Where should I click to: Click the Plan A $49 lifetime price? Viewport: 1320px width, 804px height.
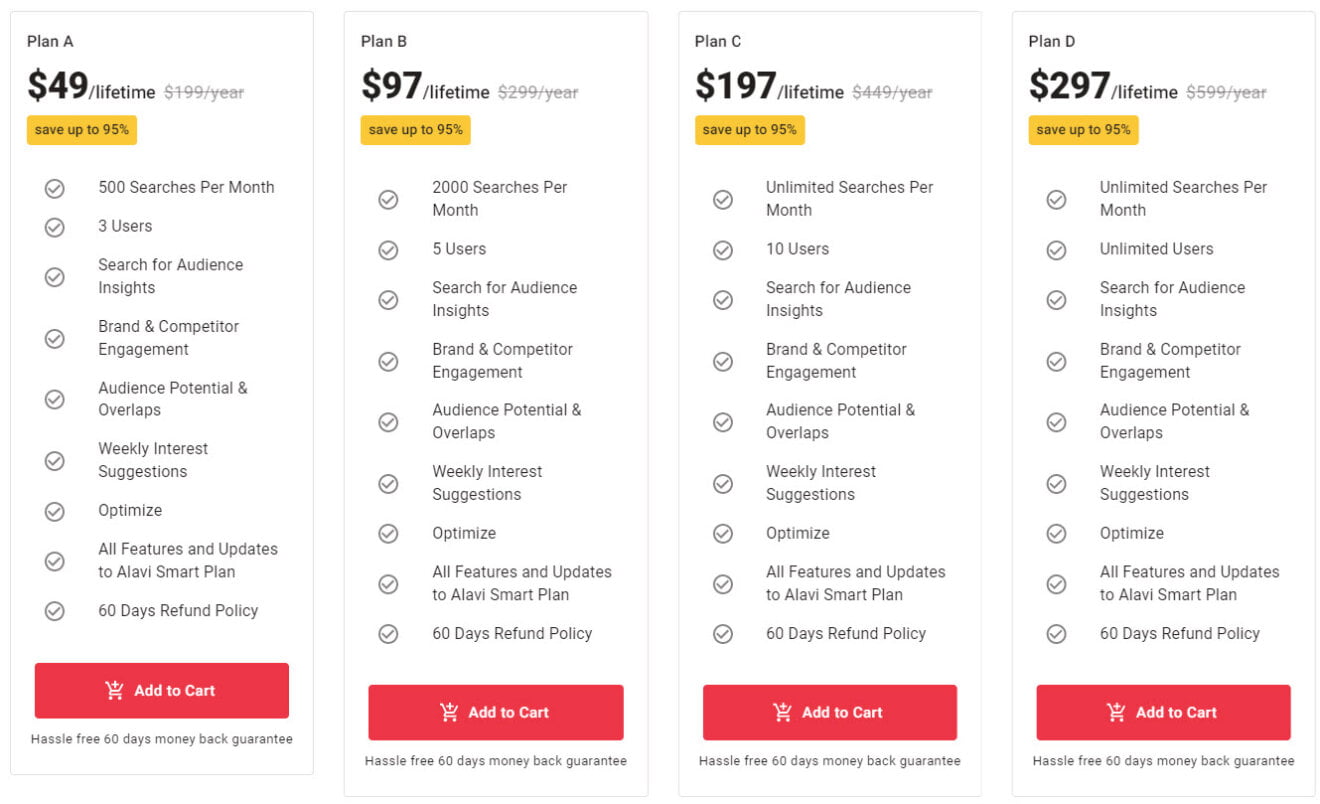pyautogui.click(x=90, y=87)
